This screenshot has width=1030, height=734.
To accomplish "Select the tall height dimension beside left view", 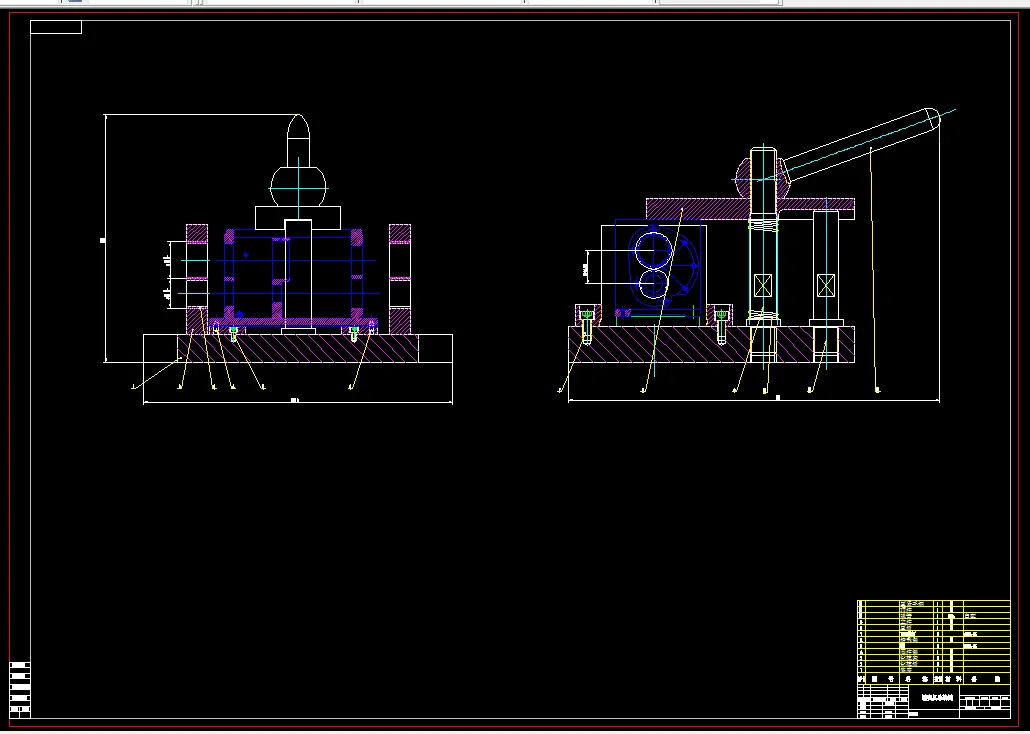I will coord(104,239).
